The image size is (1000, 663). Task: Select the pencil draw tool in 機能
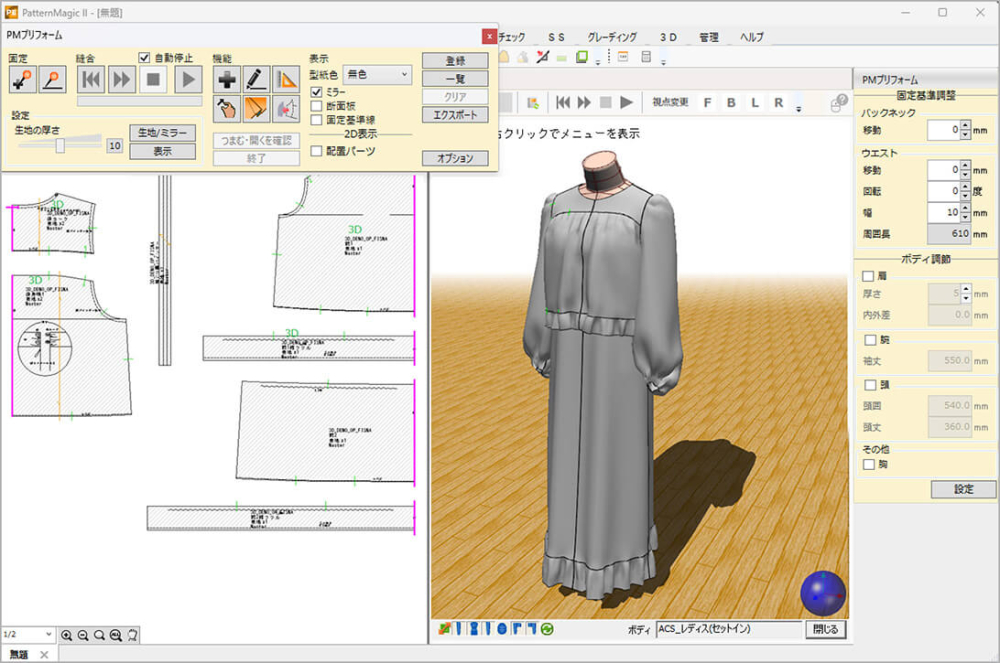click(256, 79)
